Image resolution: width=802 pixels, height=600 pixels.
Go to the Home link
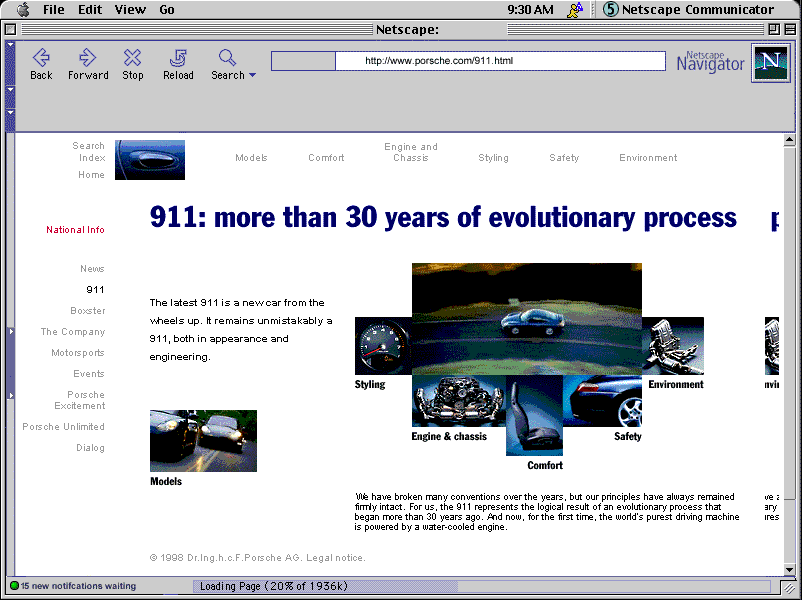92,175
